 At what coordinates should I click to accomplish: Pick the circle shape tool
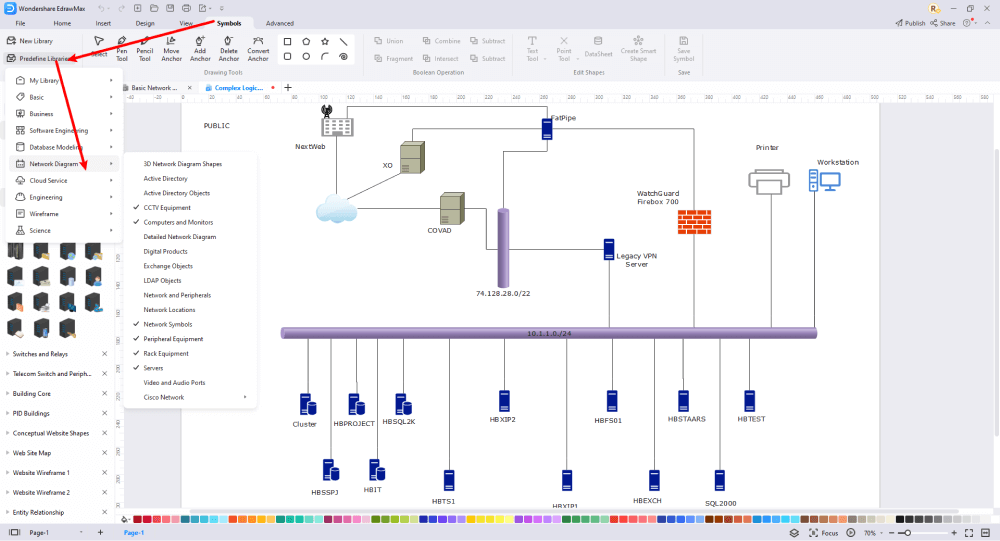pos(306,57)
